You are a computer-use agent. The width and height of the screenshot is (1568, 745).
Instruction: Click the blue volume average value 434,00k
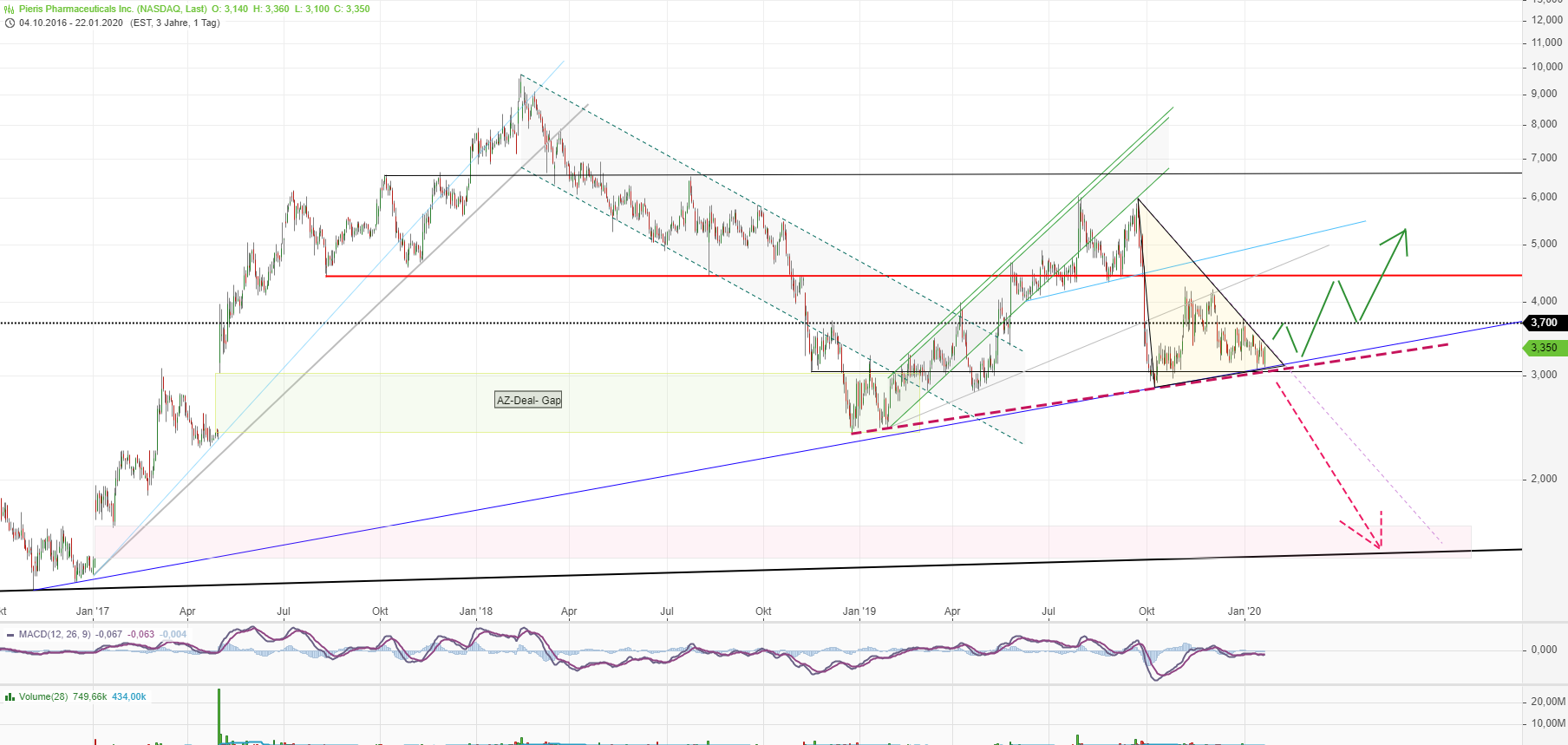129,696
